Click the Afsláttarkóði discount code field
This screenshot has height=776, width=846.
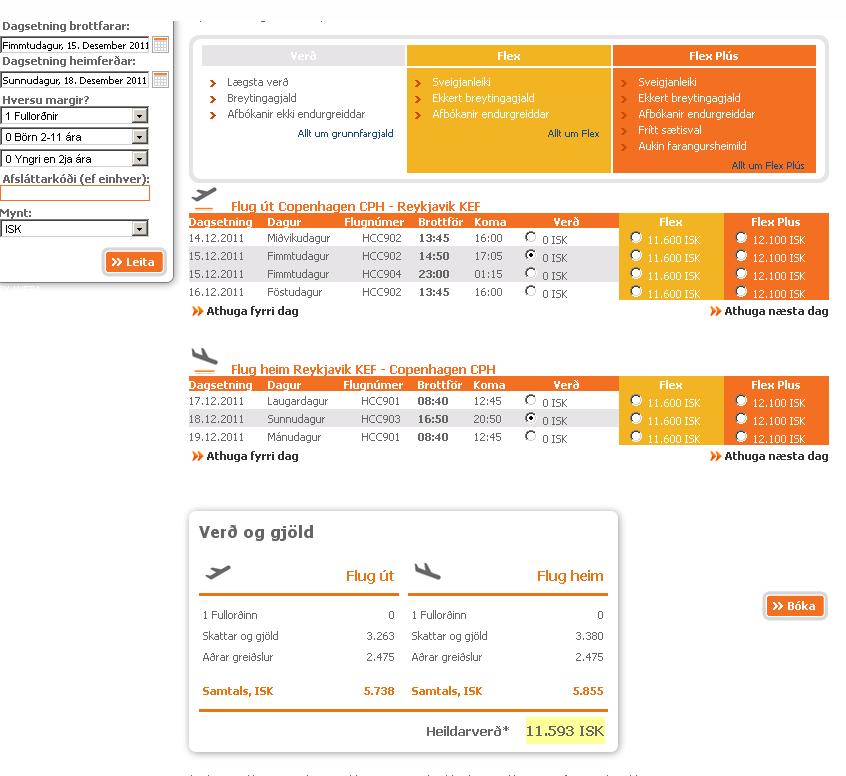(x=75, y=193)
